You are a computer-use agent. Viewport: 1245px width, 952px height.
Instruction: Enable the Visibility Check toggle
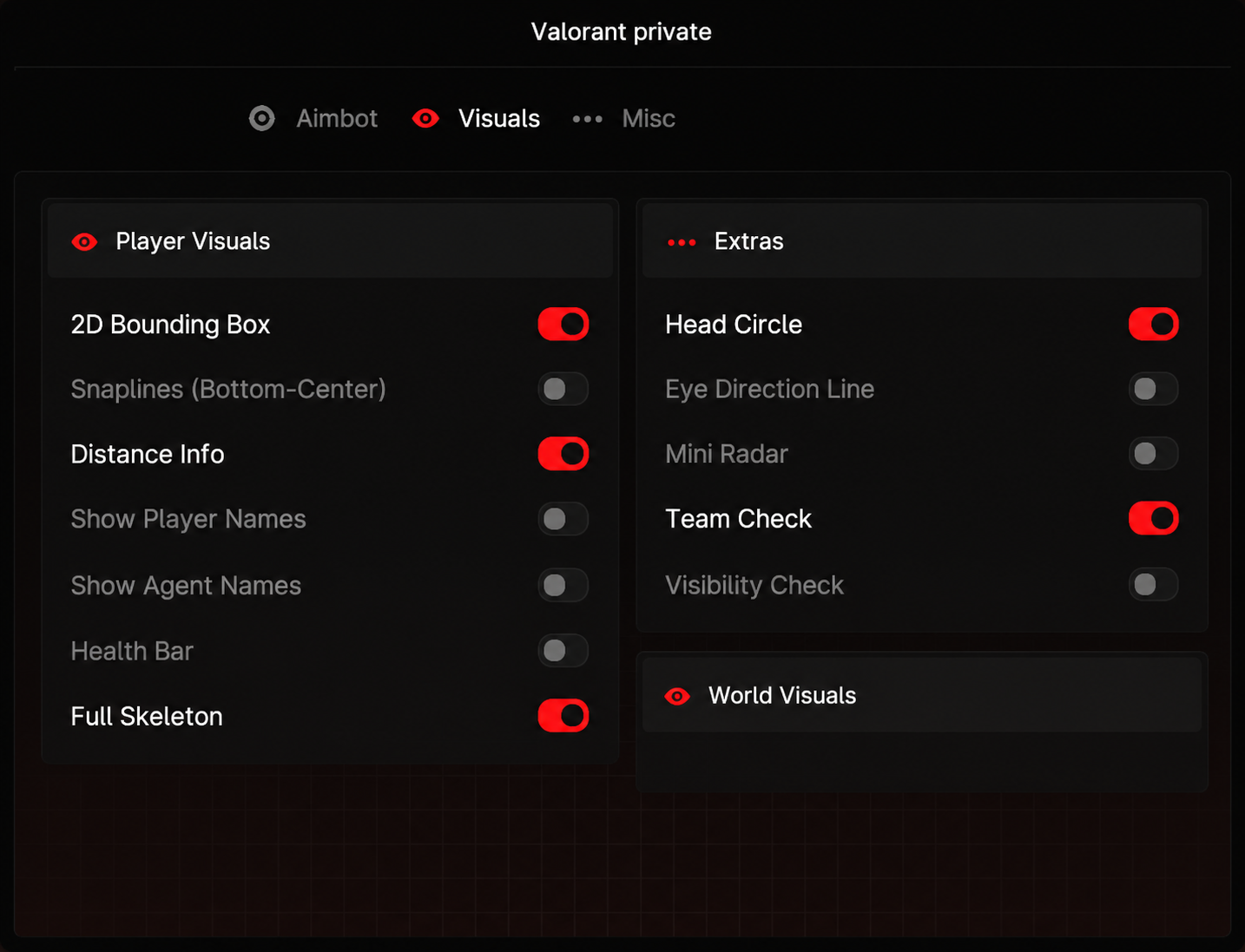coord(1153,584)
